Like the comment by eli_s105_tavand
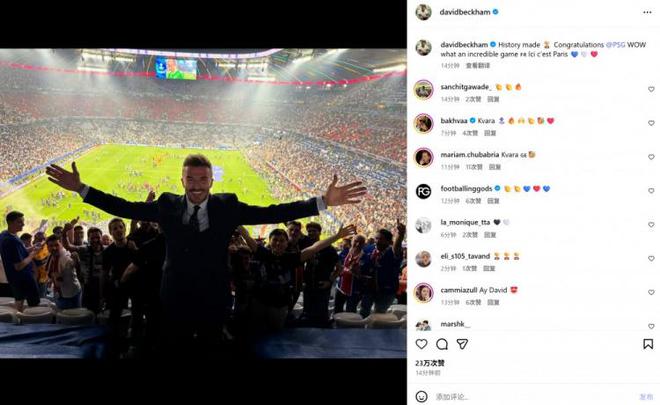660x405 pixels. pyautogui.click(x=651, y=259)
